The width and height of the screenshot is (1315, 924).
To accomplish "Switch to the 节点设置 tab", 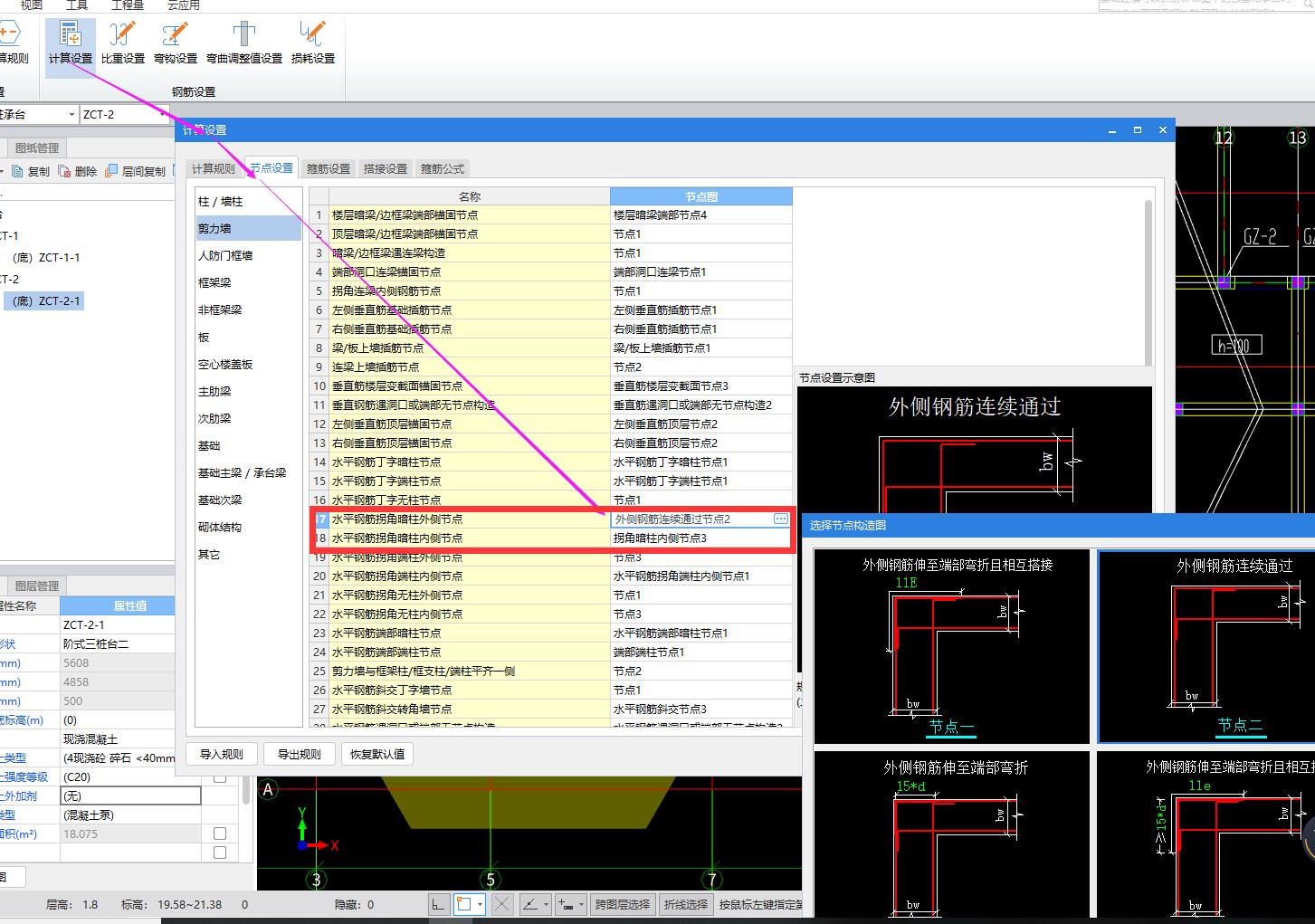I will pos(272,167).
